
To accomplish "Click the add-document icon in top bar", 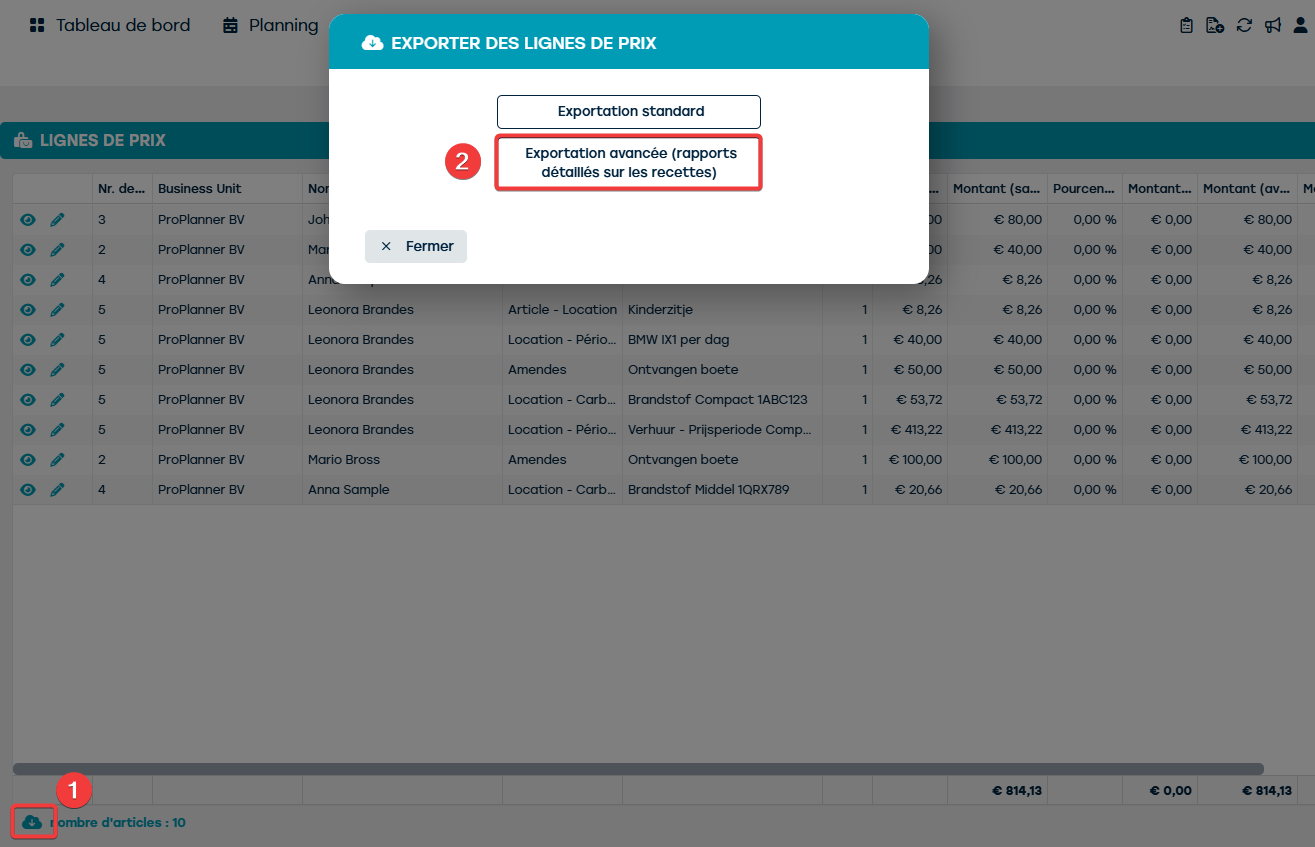I will click(1215, 25).
